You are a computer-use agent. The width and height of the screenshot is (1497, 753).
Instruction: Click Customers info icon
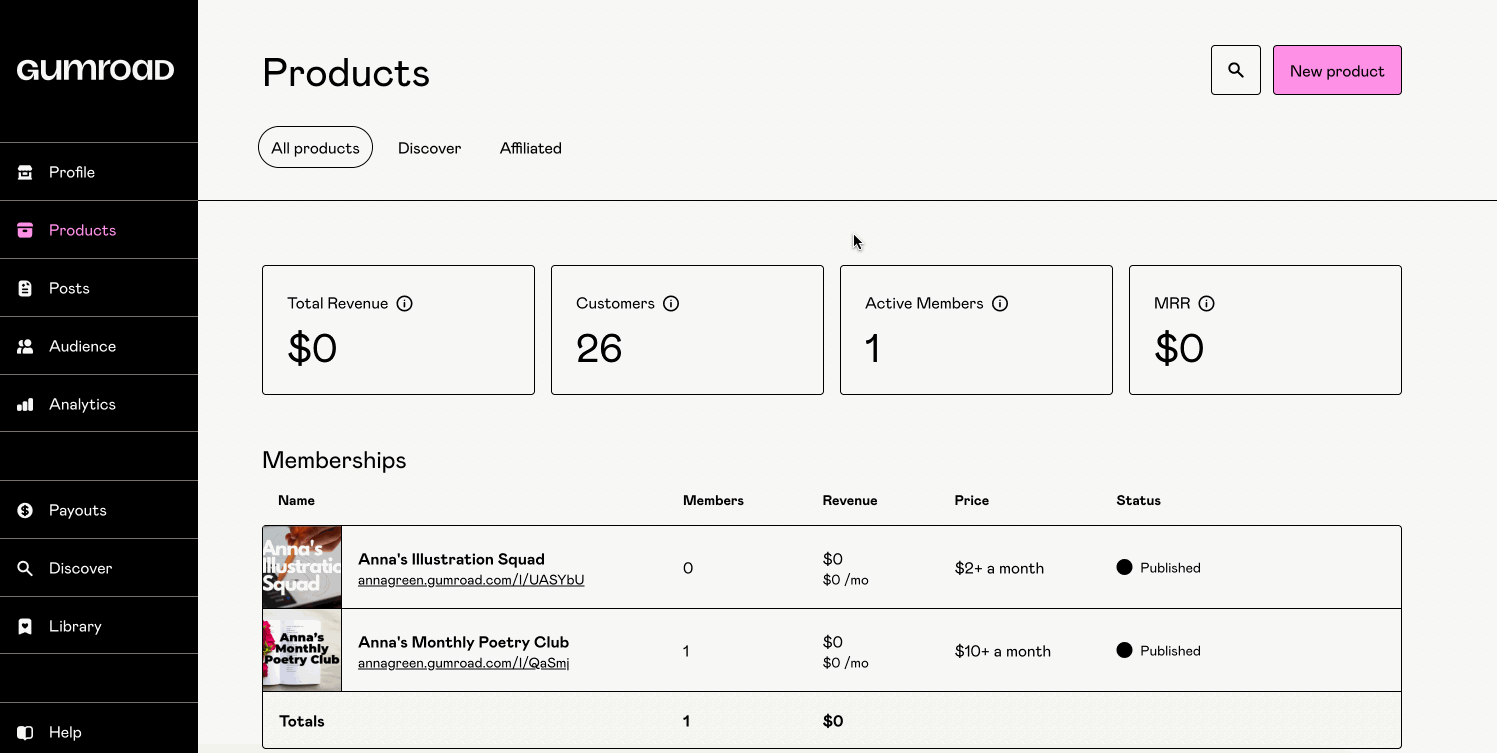[671, 303]
